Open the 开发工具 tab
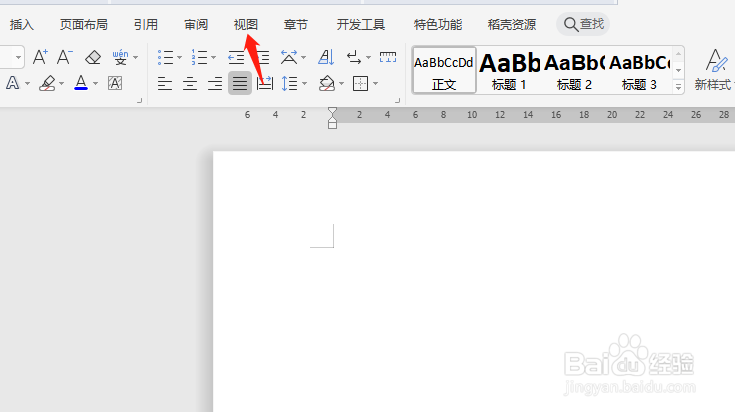 [360, 24]
